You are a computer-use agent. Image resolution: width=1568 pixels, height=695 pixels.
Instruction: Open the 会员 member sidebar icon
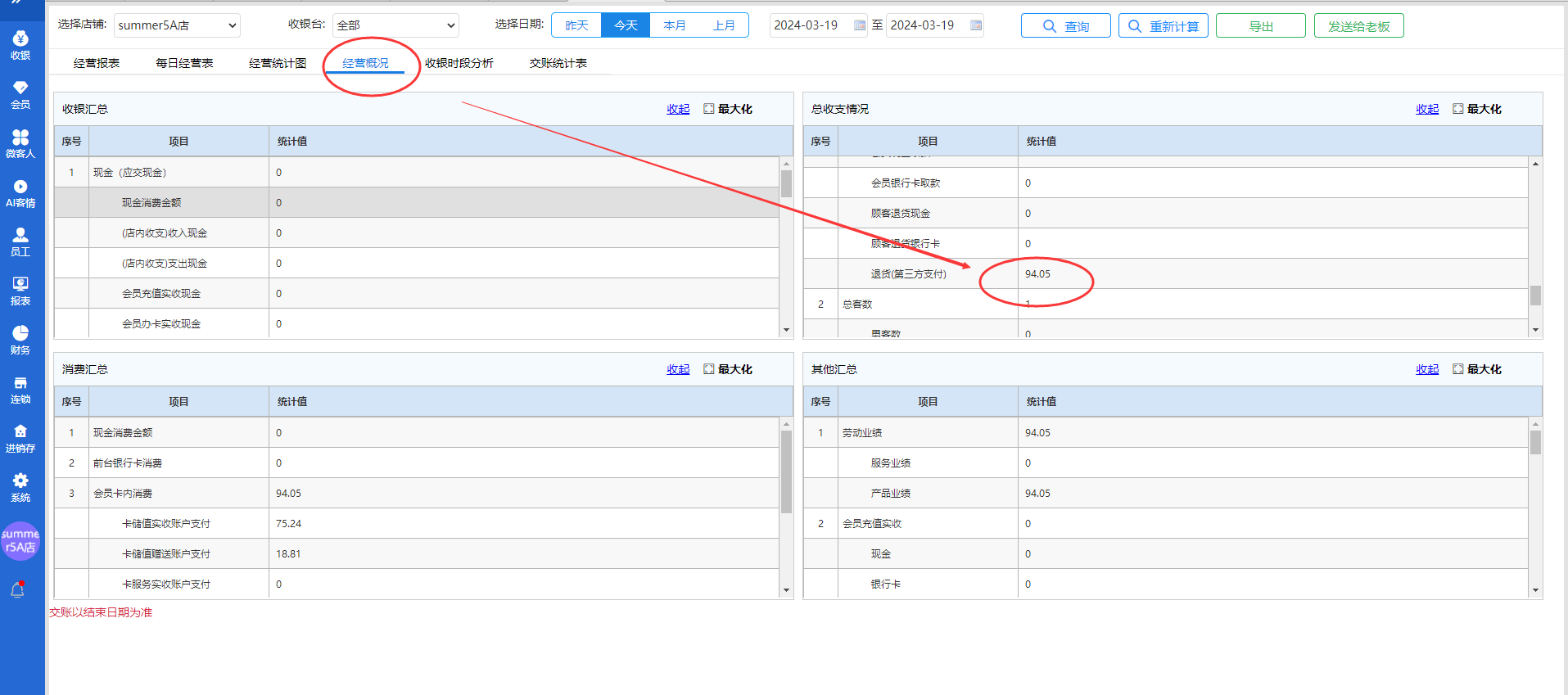[20, 95]
